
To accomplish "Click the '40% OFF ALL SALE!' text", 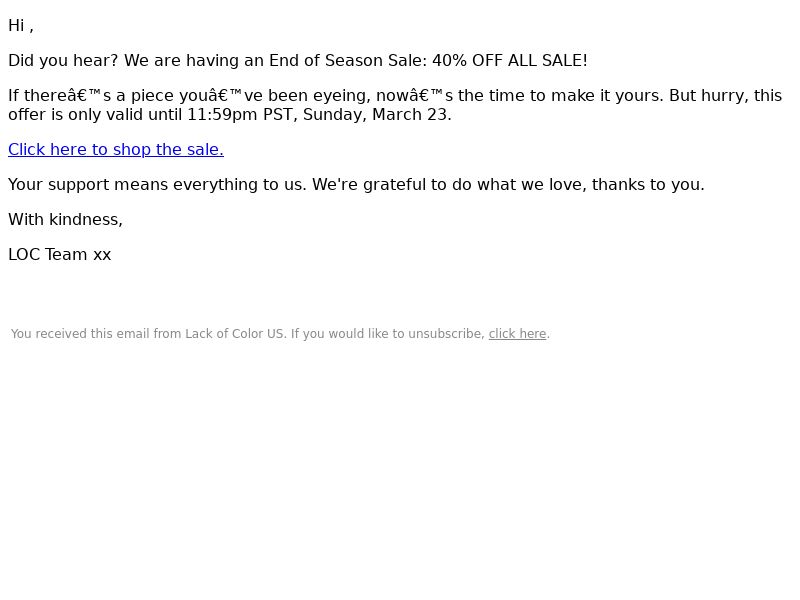I will 510,61.
